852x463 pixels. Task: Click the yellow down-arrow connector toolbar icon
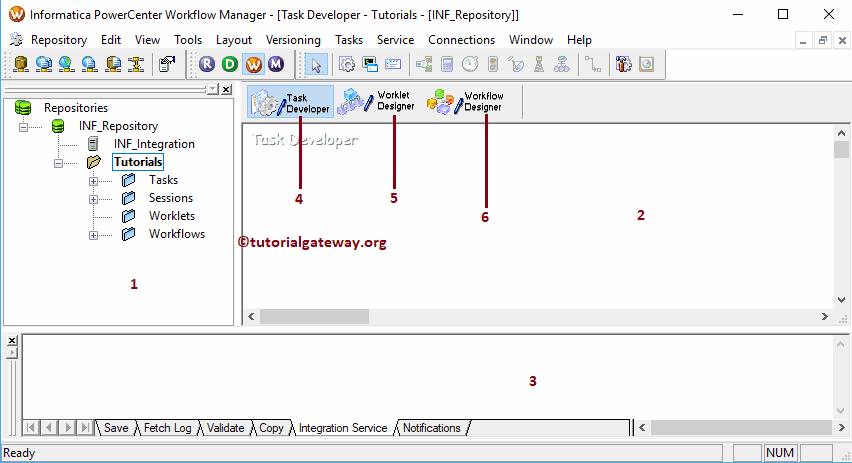[136, 64]
